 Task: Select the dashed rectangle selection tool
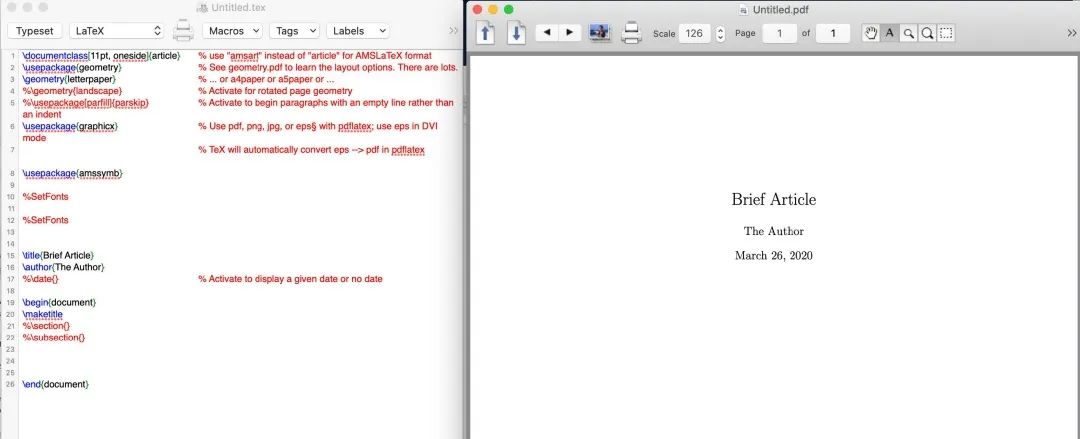[x=946, y=33]
